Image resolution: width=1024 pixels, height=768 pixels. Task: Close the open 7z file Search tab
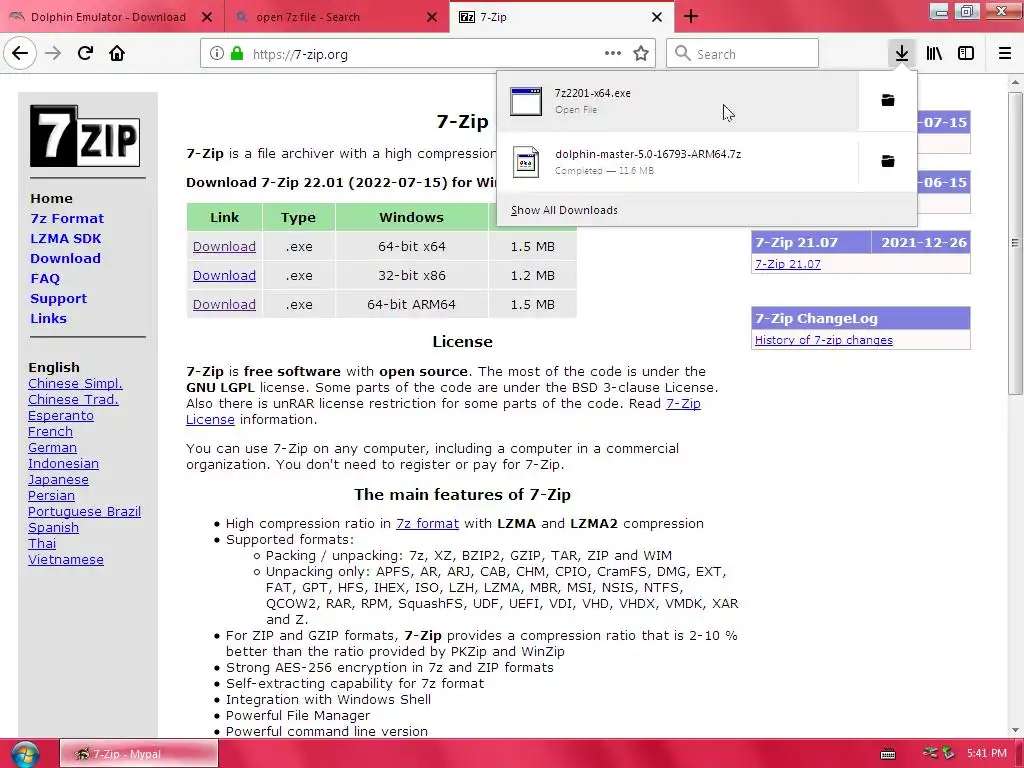click(x=432, y=17)
